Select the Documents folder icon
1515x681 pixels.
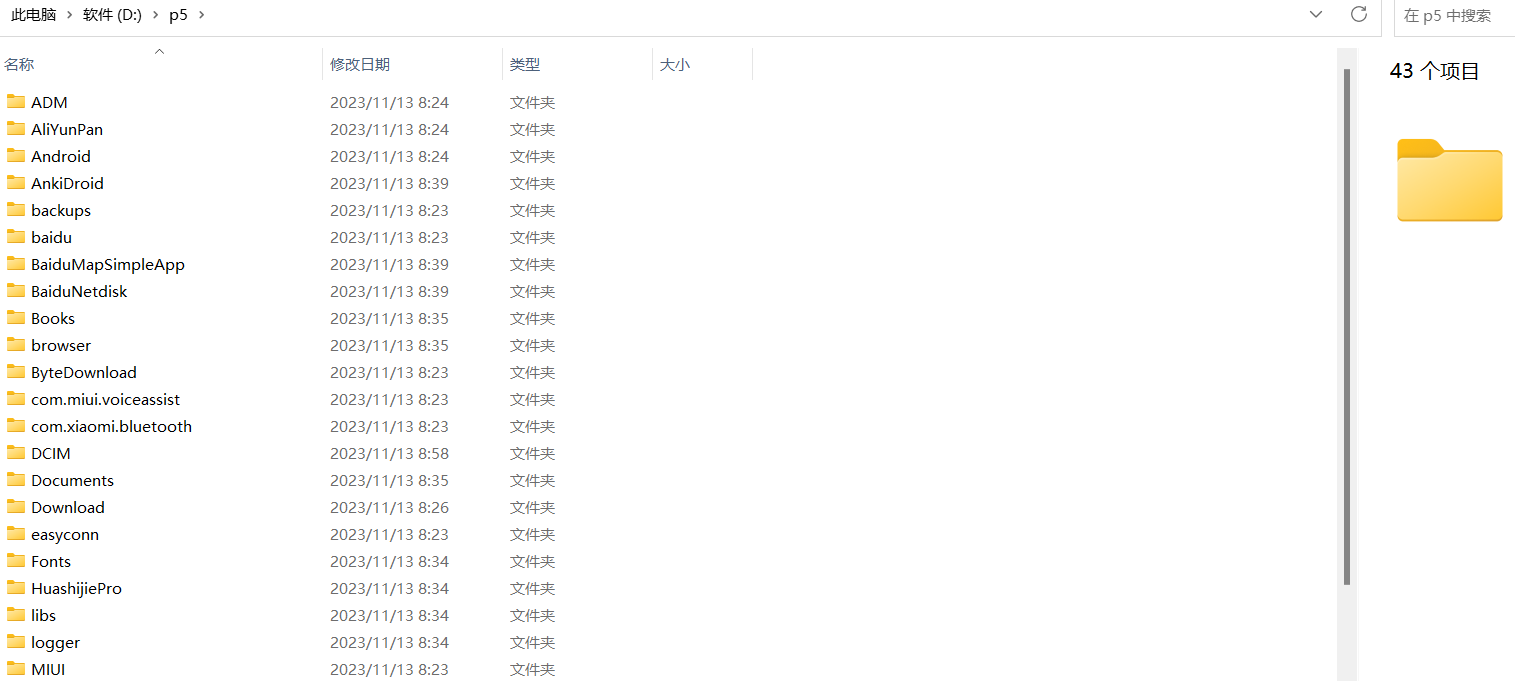pos(15,480)
